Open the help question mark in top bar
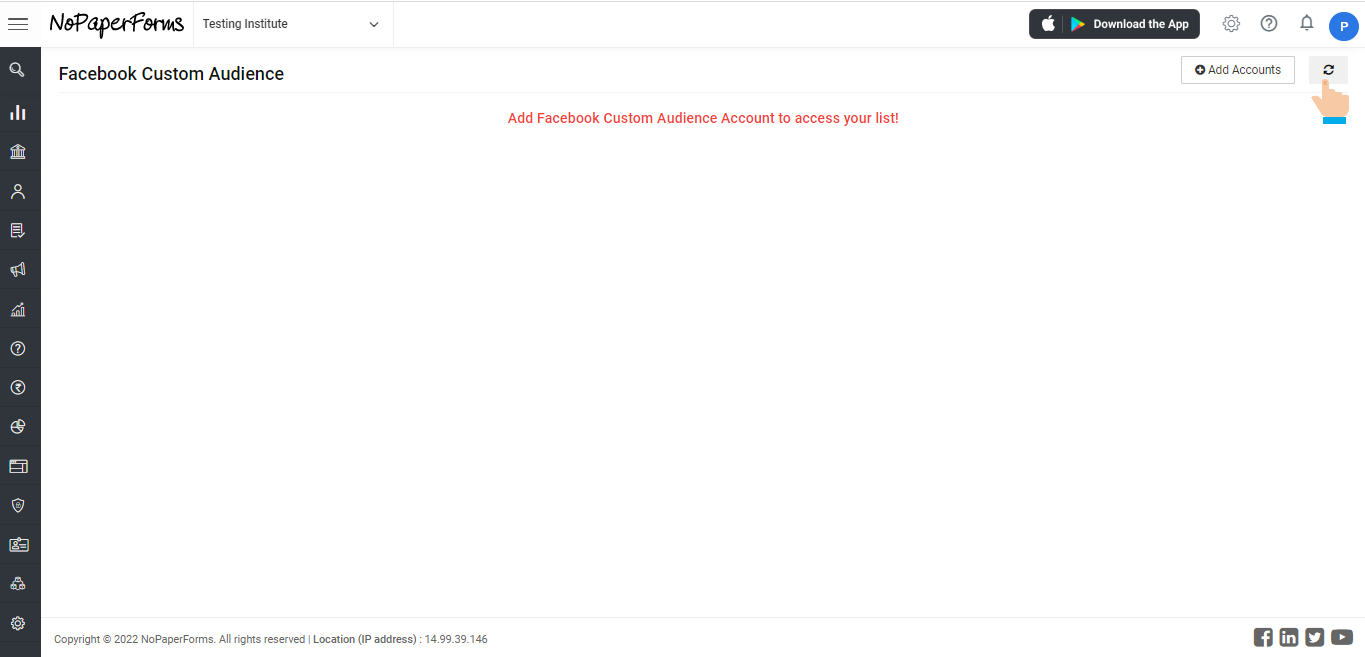The width and height of the screenshot is (1365, 657). (1269, 24)
